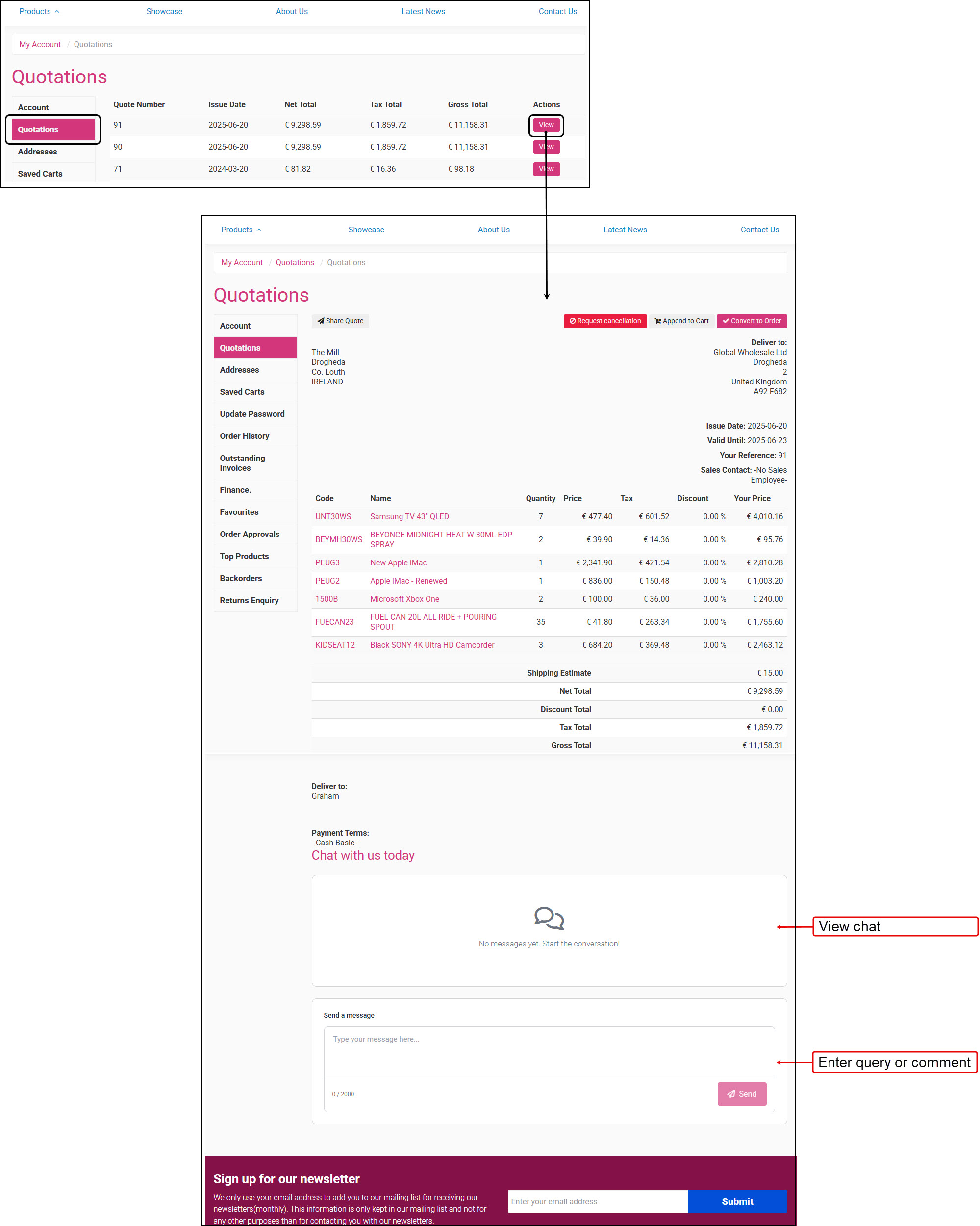Image resolution: width=980 pixels, height=1226 pixels.
Task: Open Backorders in sidebar
Action: click(255, 578)
